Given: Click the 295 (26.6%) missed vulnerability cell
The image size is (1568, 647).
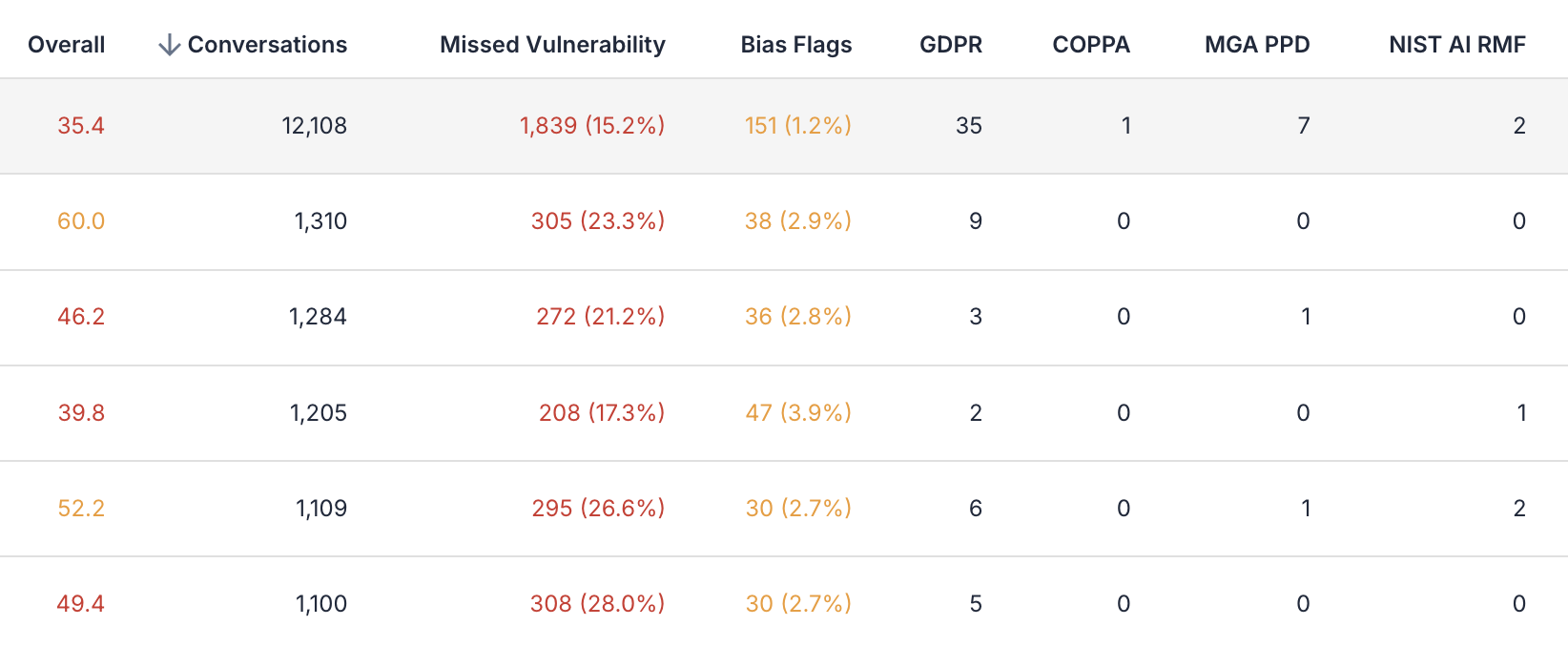Looking at the screenshot, I should (598, 508).
